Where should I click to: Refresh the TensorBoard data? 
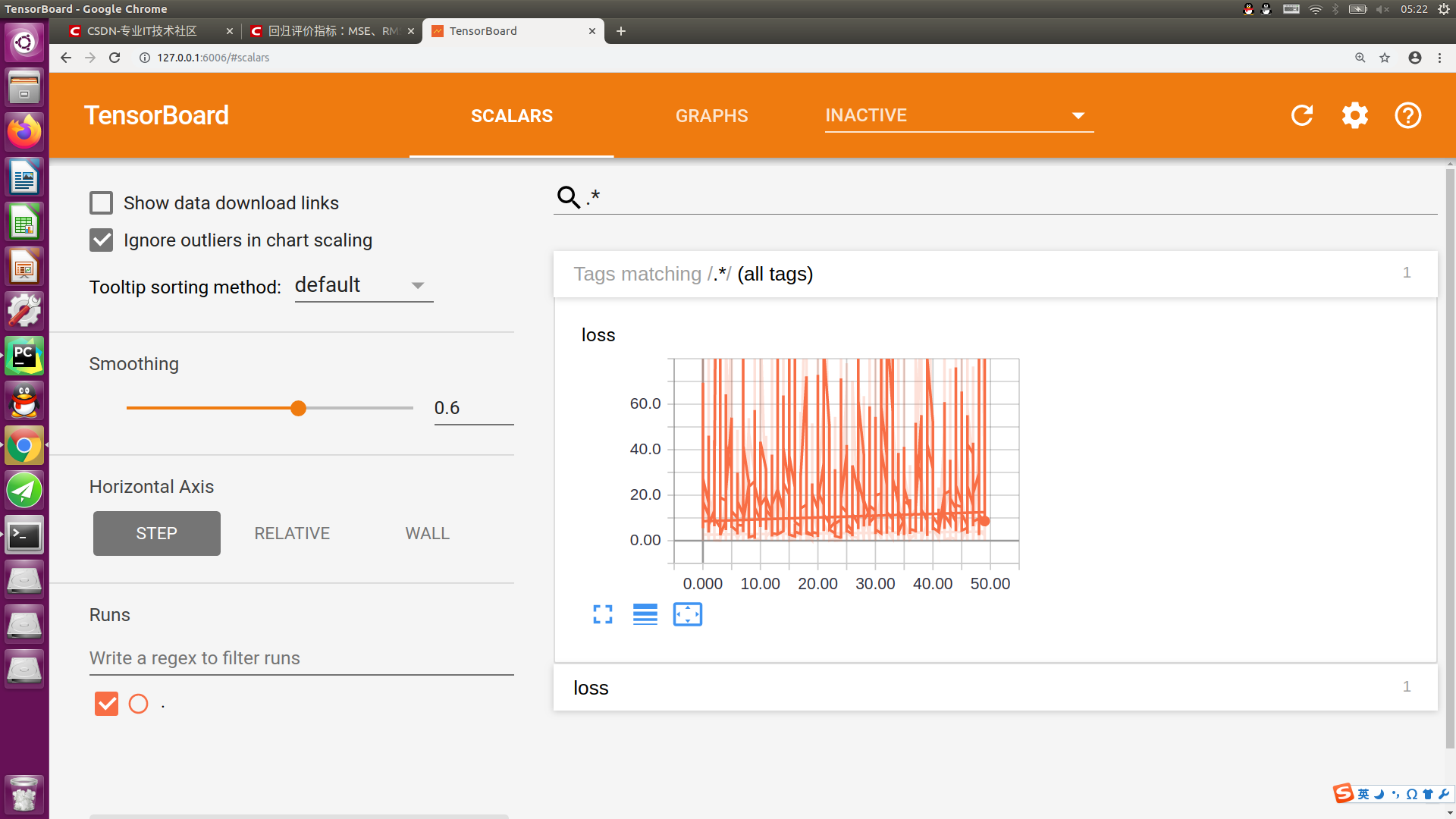point(1301,115)
